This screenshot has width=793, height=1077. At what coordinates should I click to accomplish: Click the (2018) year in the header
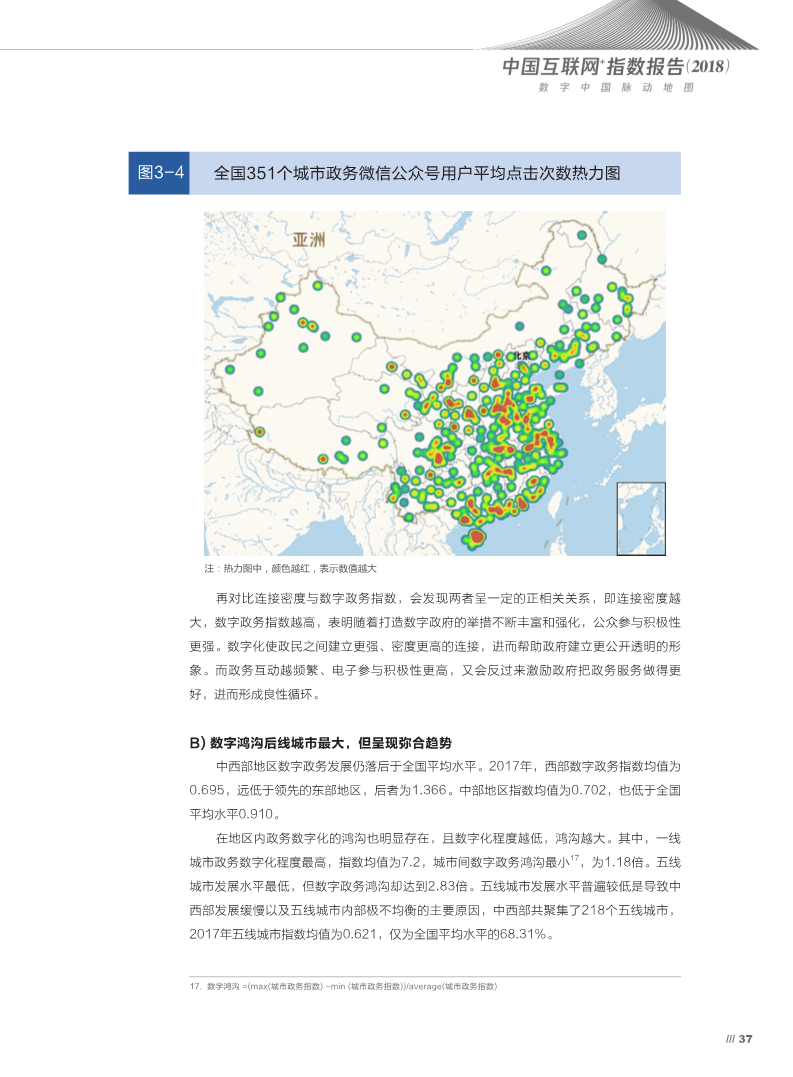710,67
